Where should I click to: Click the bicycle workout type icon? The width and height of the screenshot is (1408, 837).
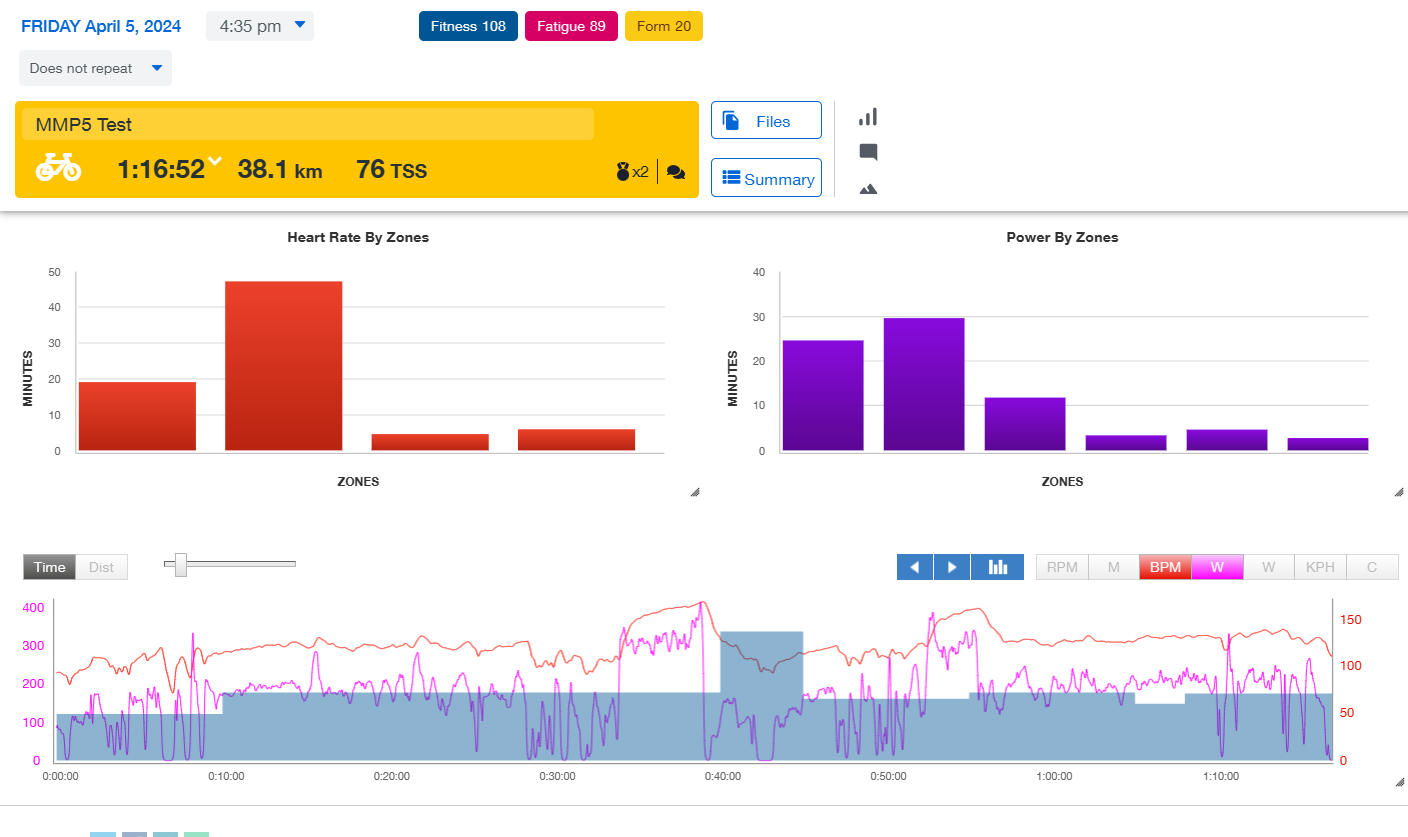pyautogui.click(x=58, y=168)
